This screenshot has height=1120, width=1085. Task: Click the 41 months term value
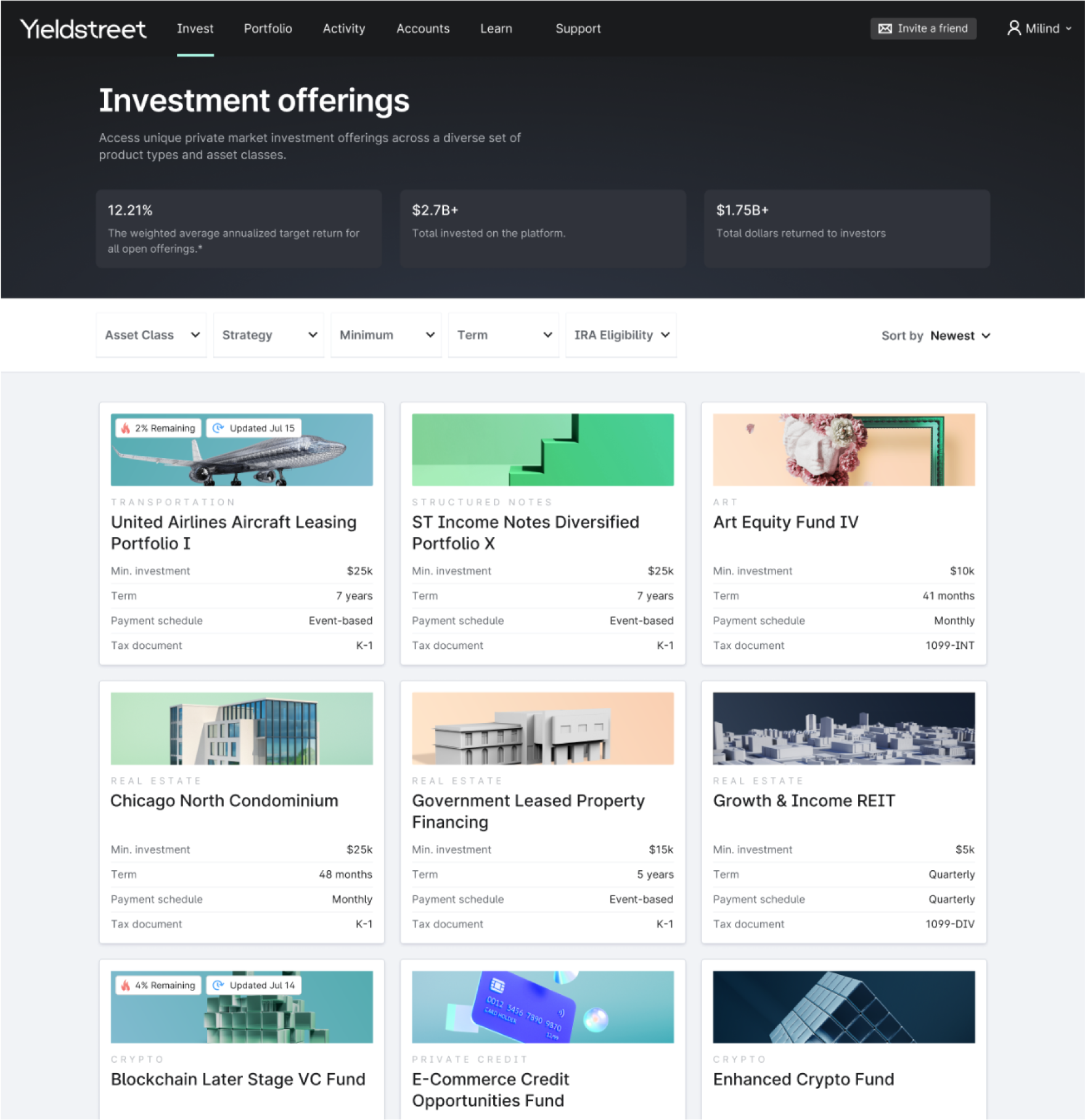(x=948, y=596)
